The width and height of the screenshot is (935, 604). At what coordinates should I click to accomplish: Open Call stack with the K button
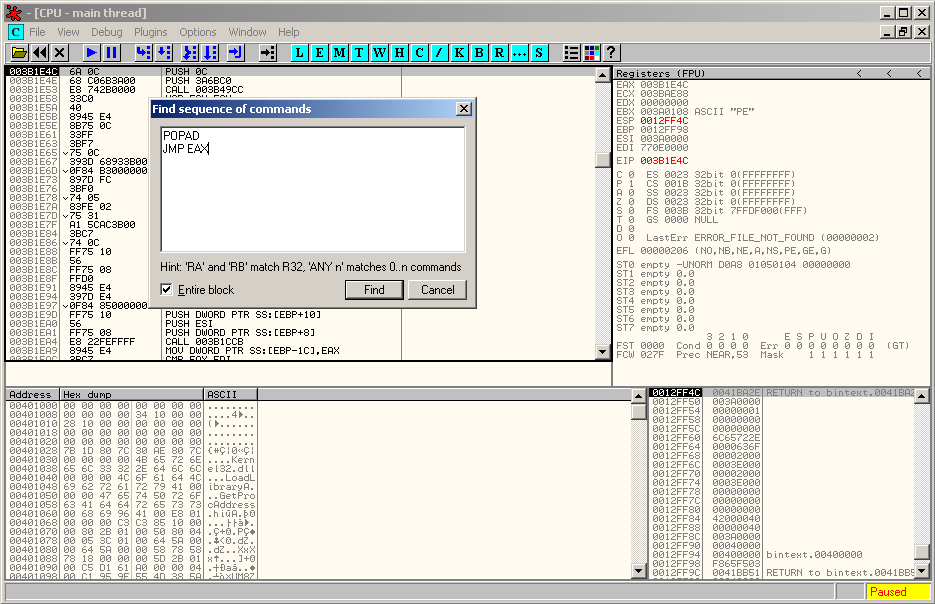(459, 52)
